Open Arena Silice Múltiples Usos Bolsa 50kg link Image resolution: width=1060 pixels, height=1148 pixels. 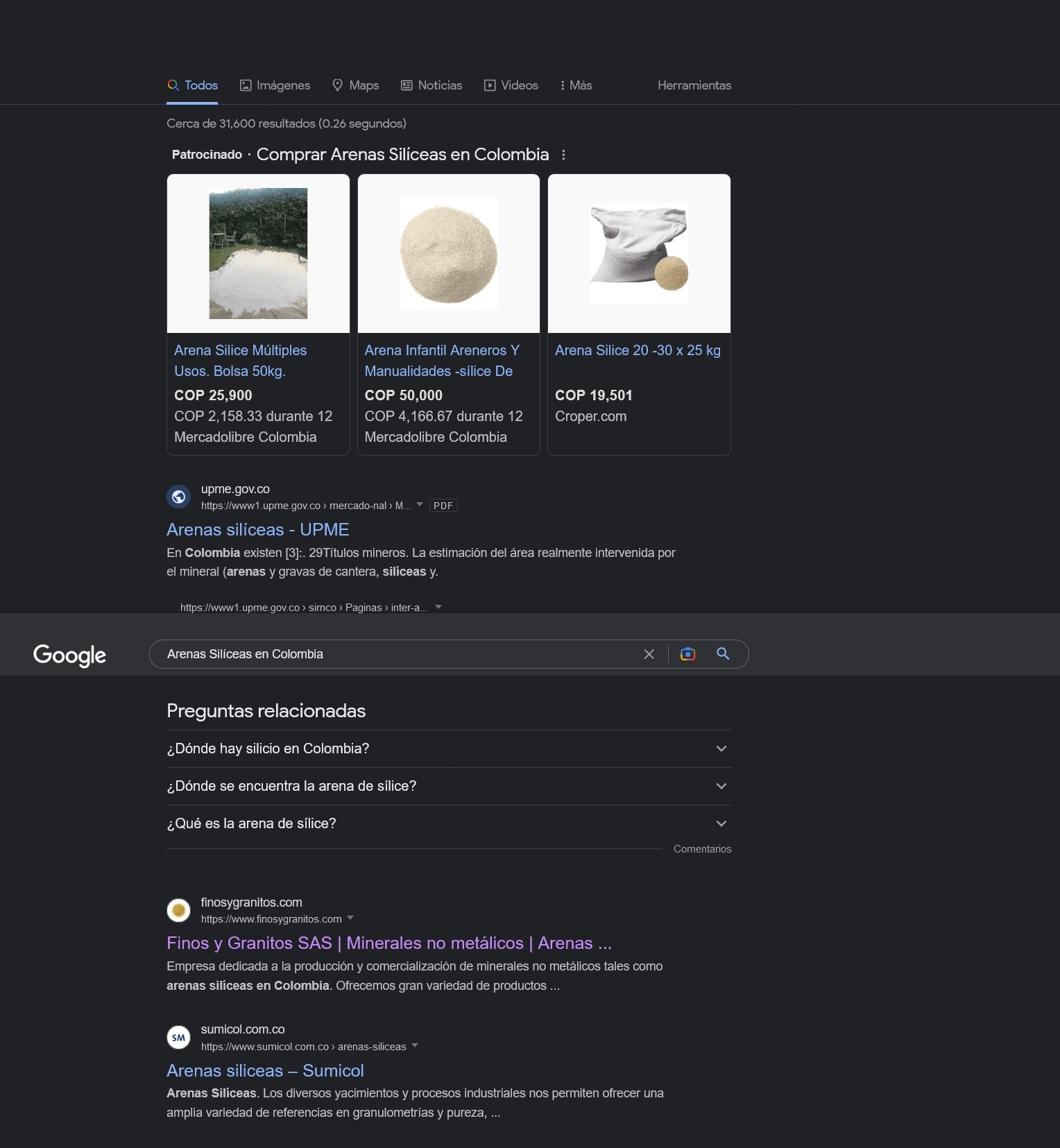[x=240, y=361]
